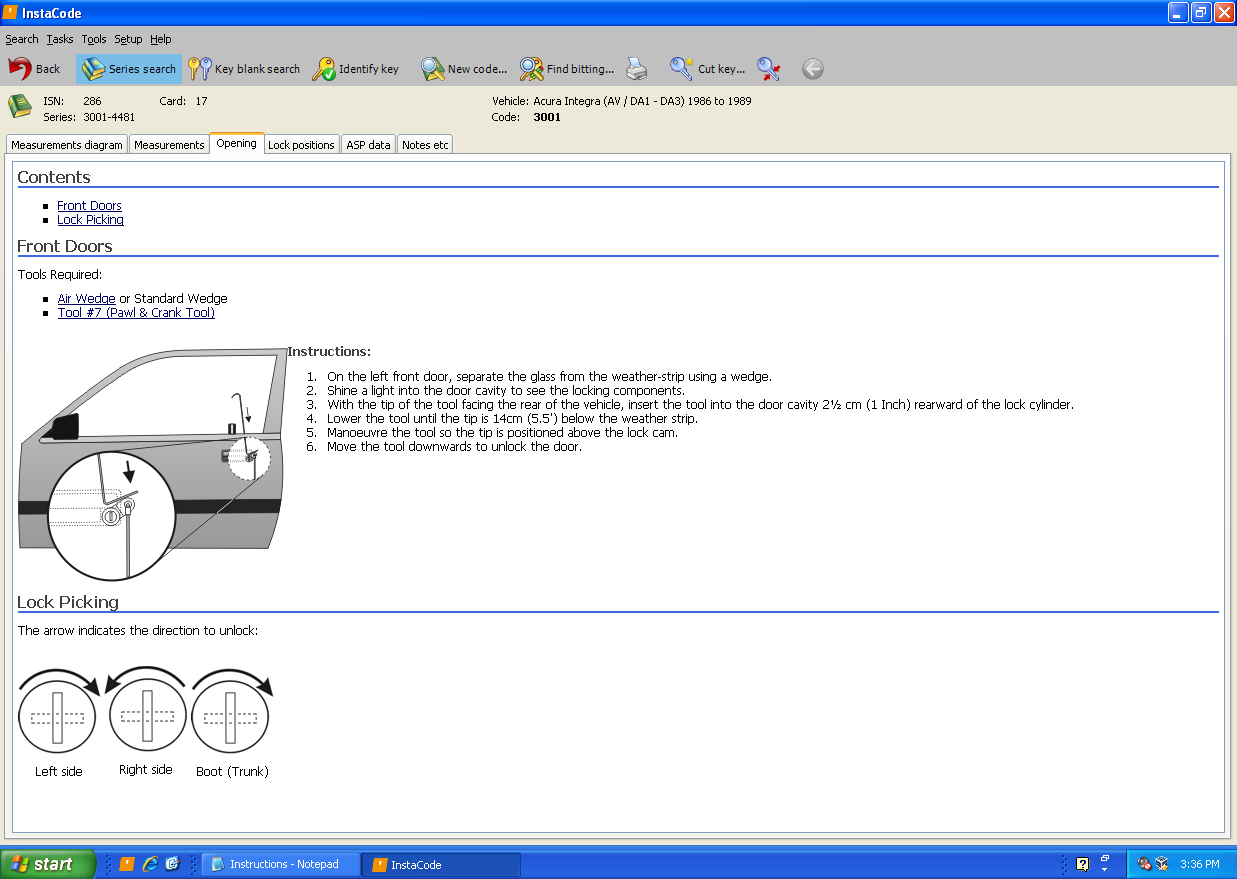Start a New code lookup
The image size is (1237, 879).
(x=464, y=69)
